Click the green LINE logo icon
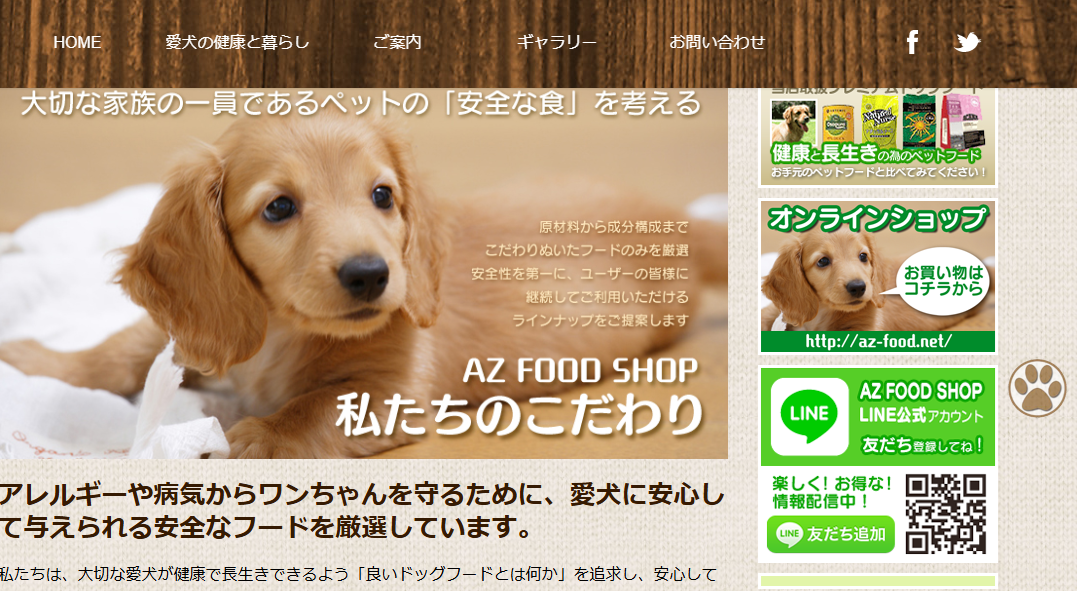 tap(810, 416)
